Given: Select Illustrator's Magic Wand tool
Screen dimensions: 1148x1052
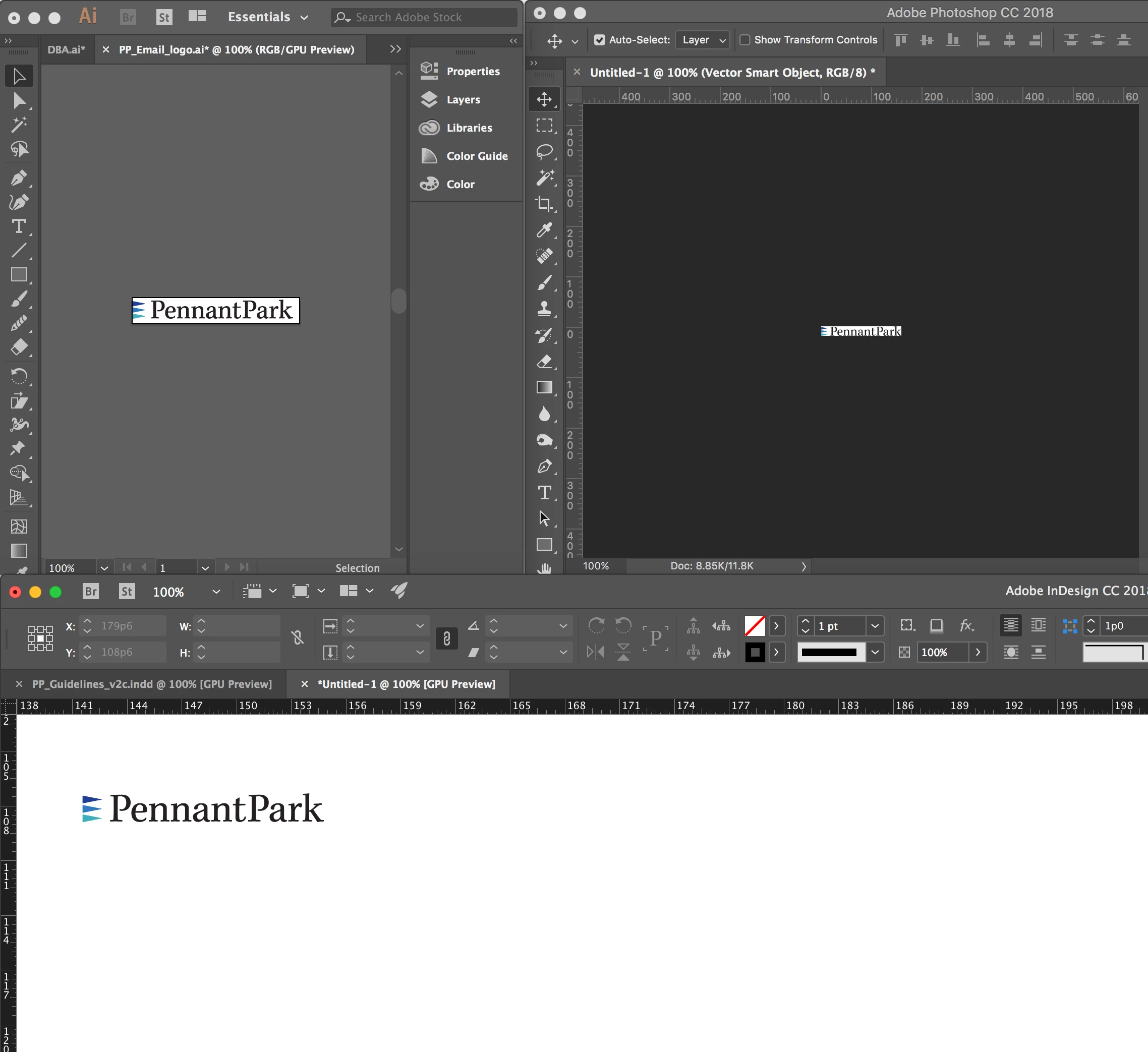Looking at the screenshot, I should [x=19, y=124].
